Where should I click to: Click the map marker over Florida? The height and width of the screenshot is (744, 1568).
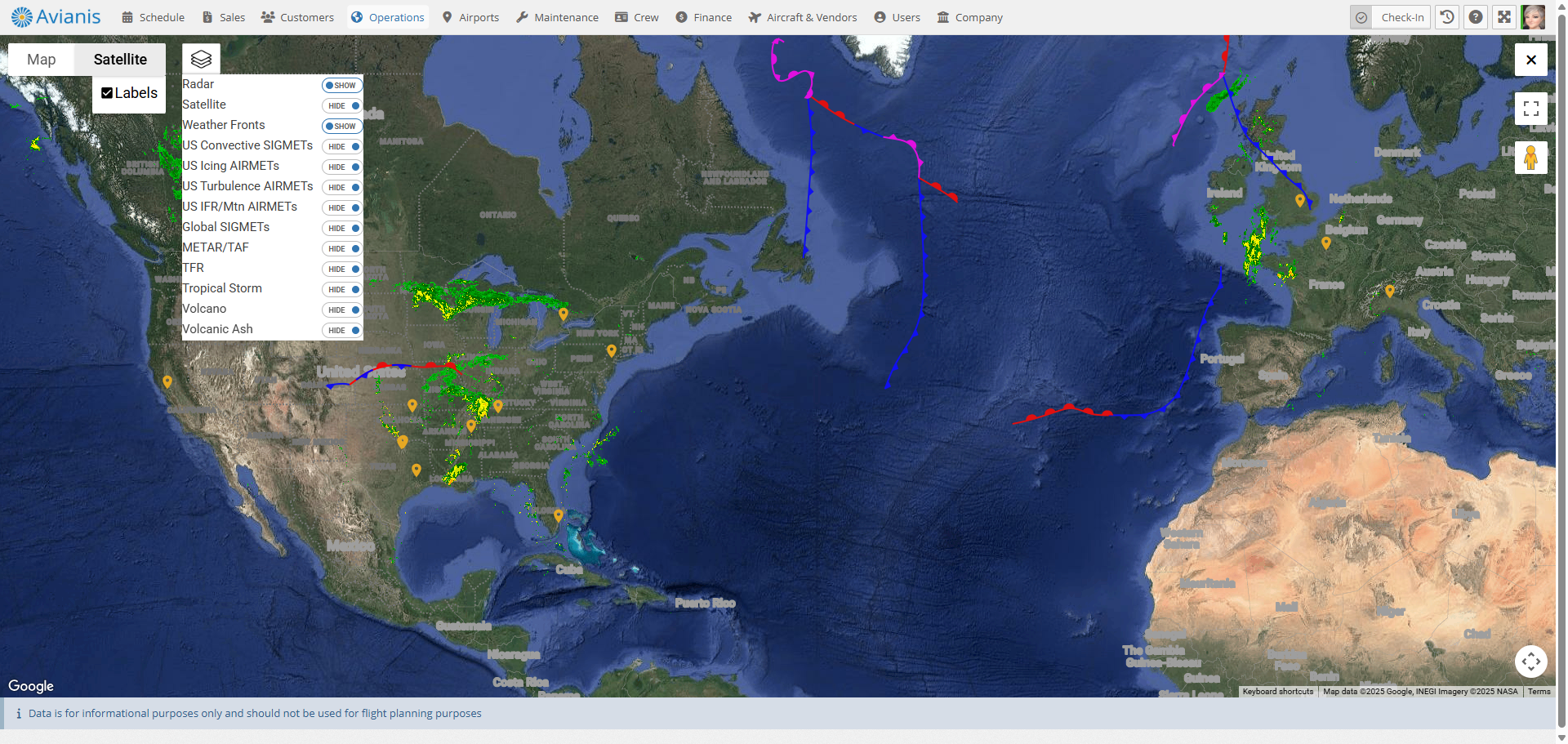pos(559,515)
